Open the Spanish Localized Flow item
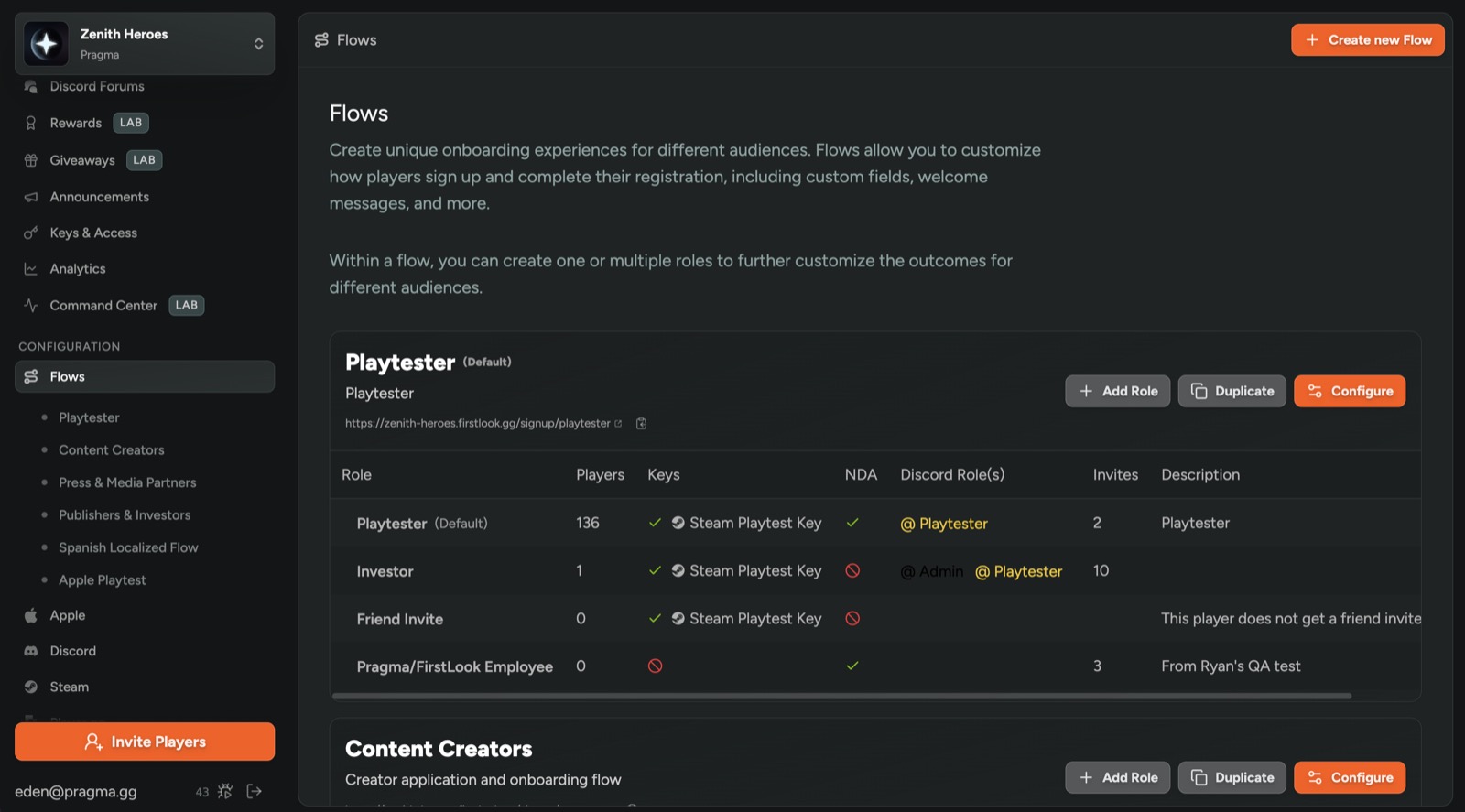 click(x=128, y=547)
